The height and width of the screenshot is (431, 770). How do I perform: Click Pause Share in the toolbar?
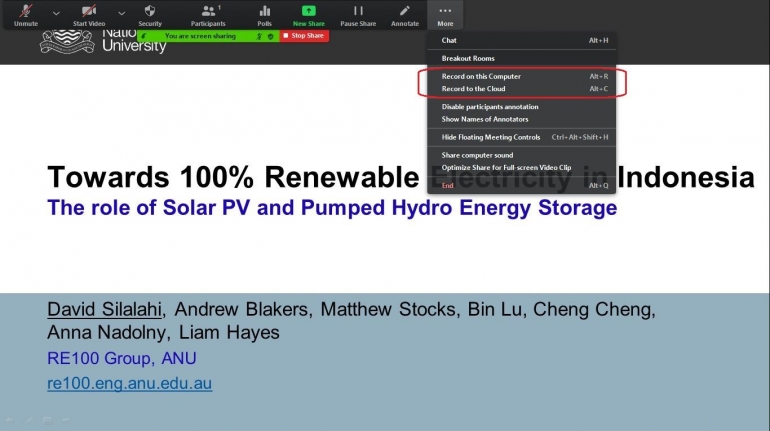(x=357, y=11)
